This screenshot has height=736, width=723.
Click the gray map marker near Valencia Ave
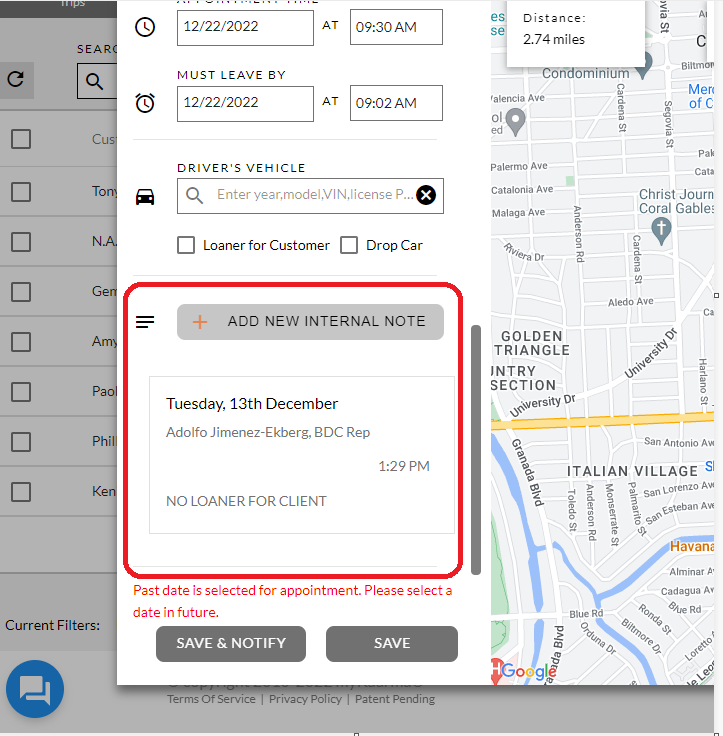tap(516, 122)
